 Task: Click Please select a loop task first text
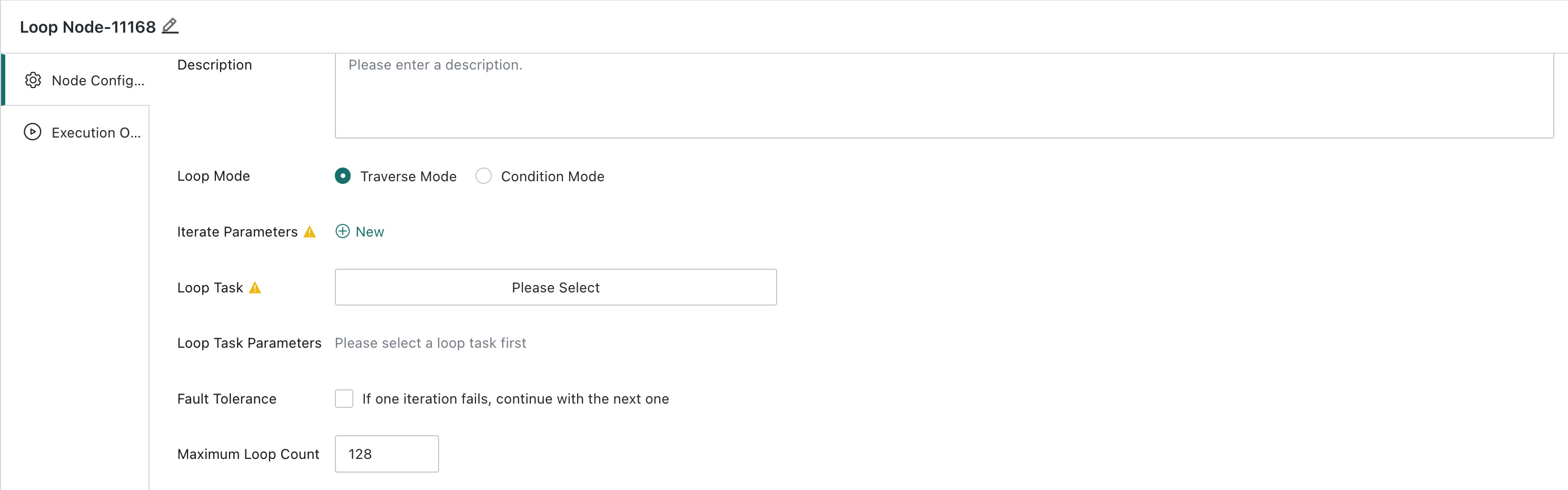tap(430, 343)
